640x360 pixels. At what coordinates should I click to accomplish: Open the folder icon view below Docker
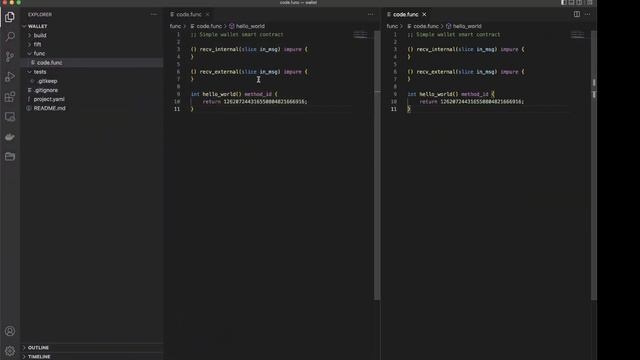10,156
